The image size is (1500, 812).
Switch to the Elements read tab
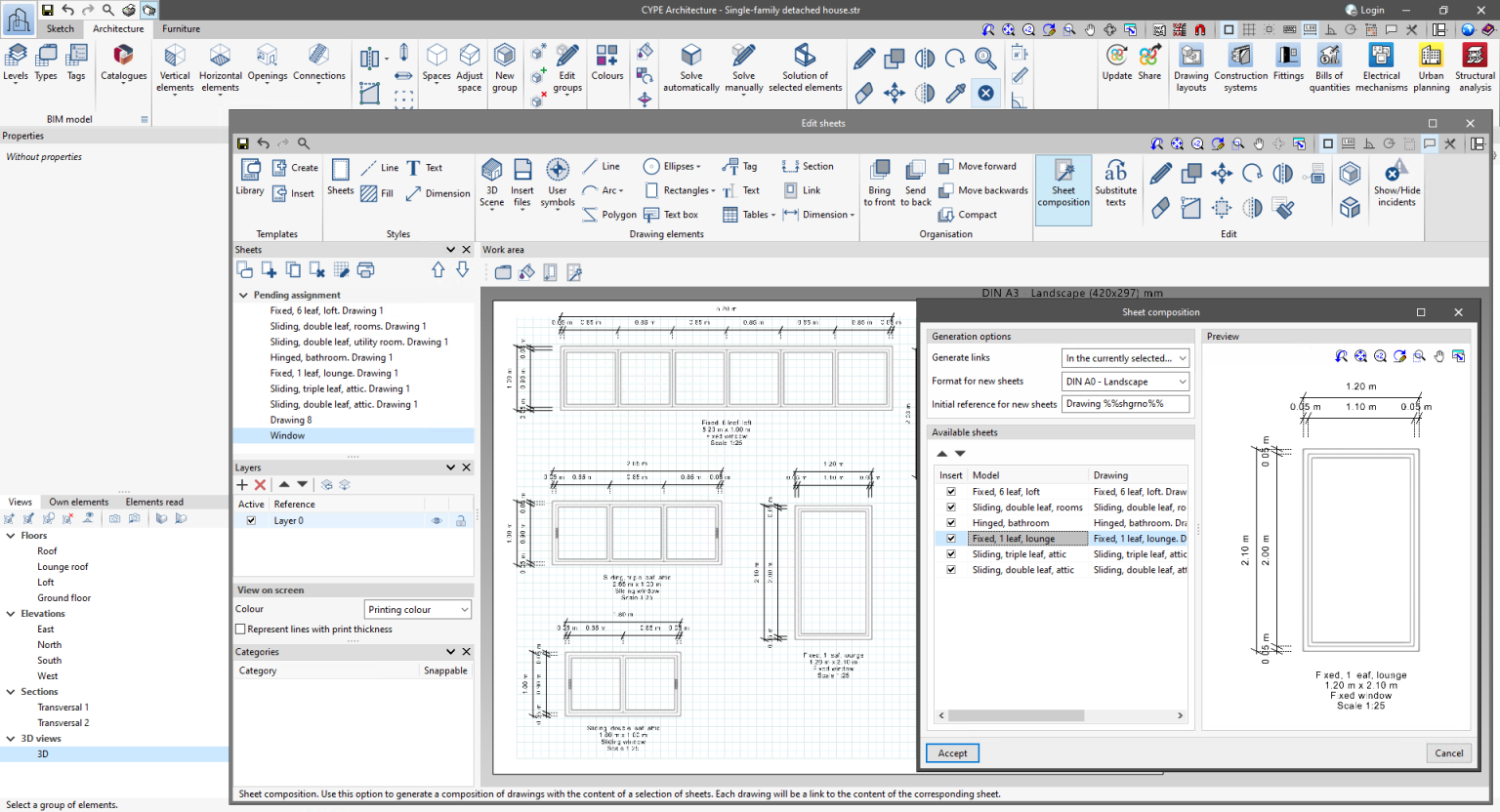tap(154, 502)
